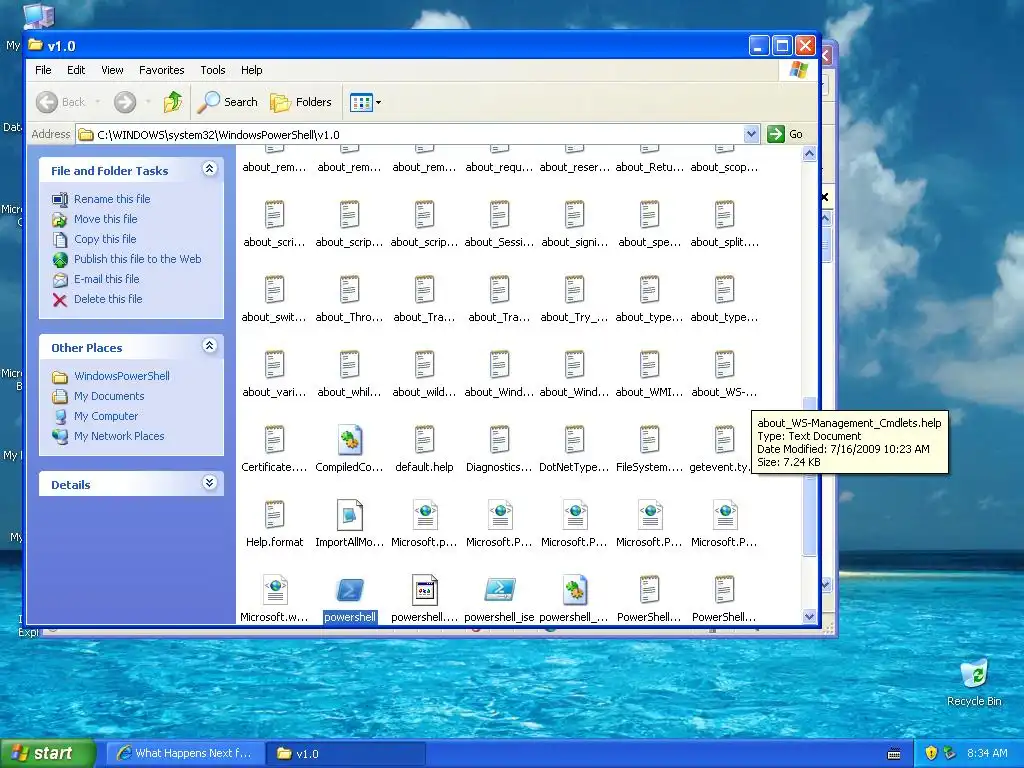Collapse the Other Places panel

pyautogui.click(x=209, y=346)
